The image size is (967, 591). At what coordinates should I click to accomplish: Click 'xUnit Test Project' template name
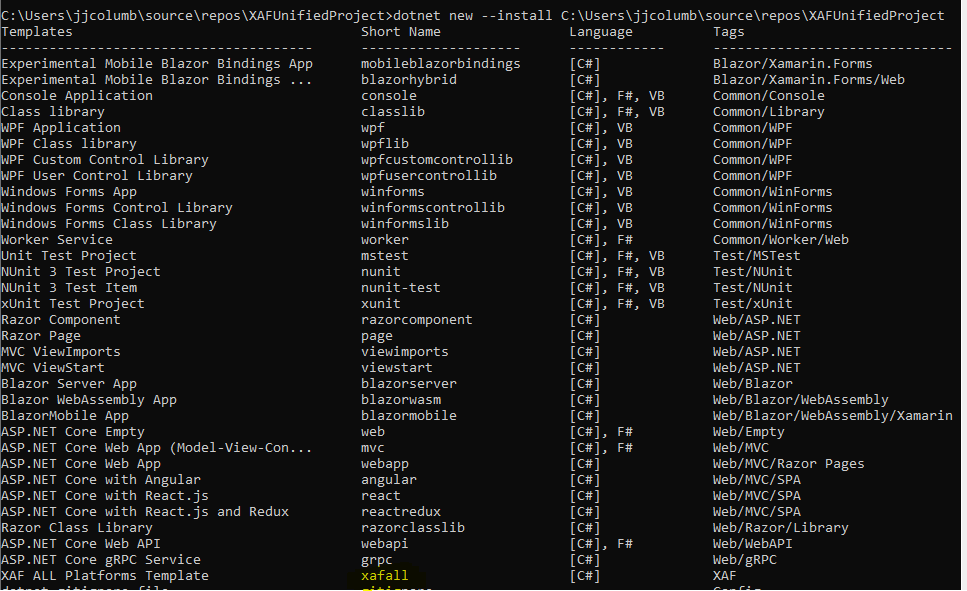(x=73, y=304)
